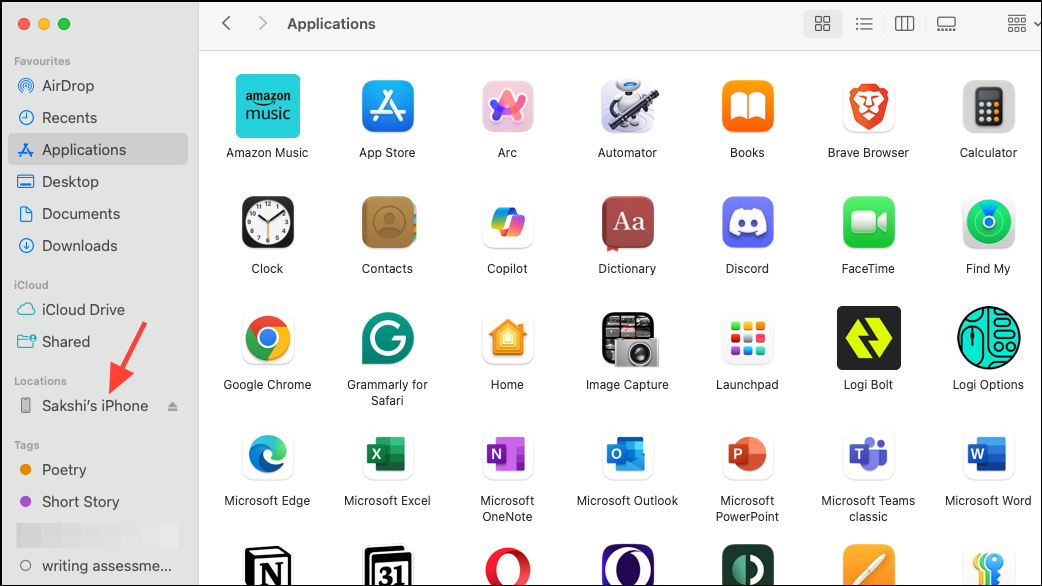Select the Dictionary app icon
This screenshot has width=1042, height=586.
[x=627, y=223]
